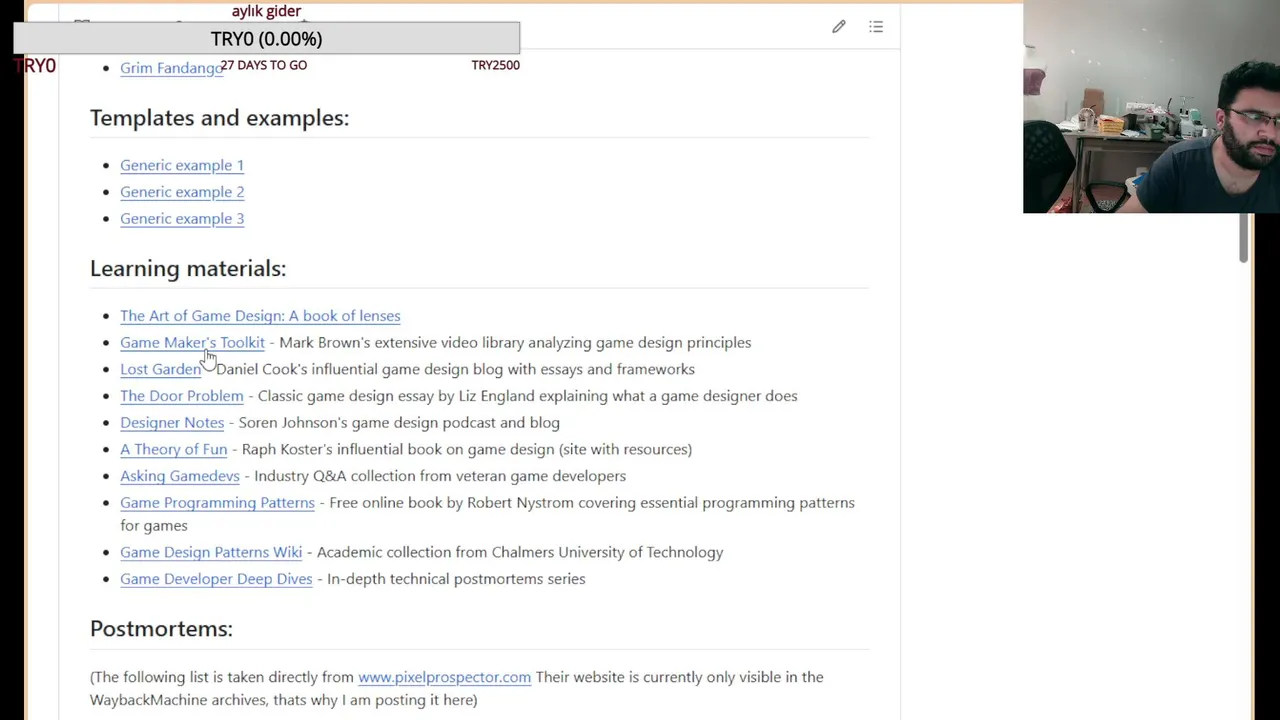Open A Theory of Fun link

point(173,450)
